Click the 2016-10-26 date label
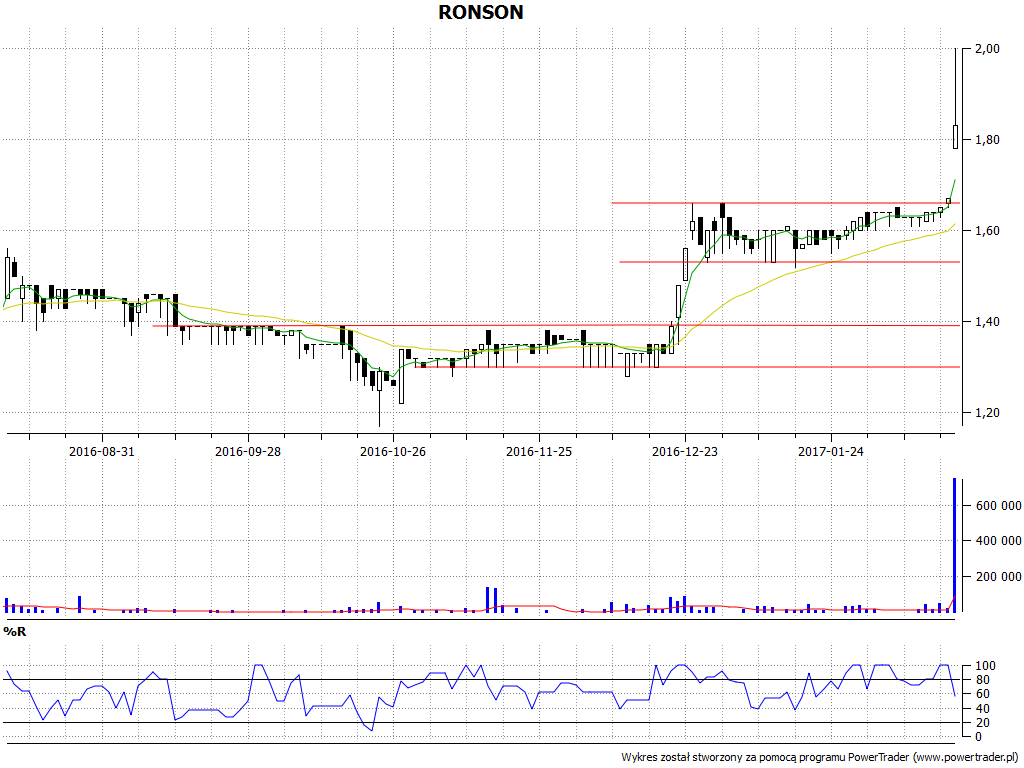The width and height of the screenshot is (1024, 768). click(x=393, y=451)
